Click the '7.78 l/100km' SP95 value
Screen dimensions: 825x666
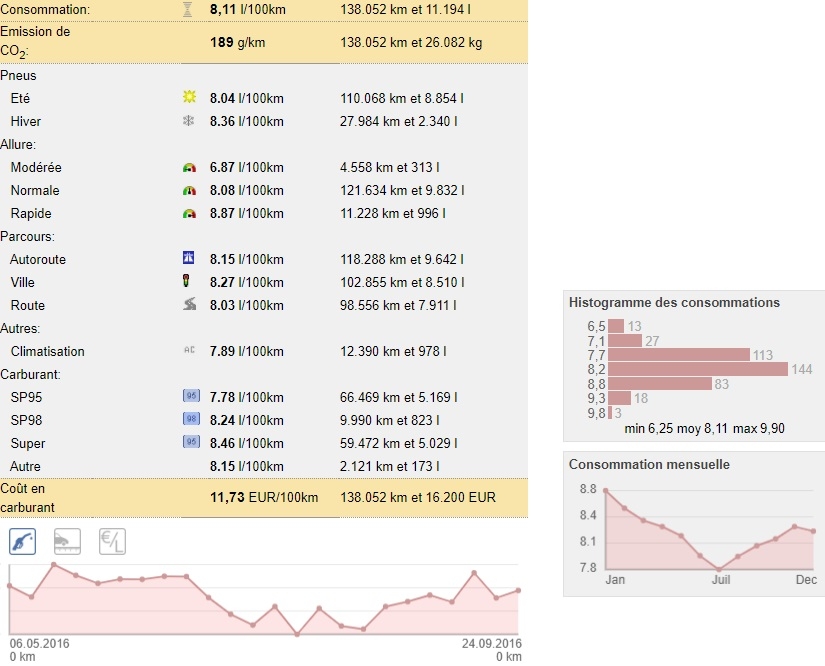tap(247, 397)
